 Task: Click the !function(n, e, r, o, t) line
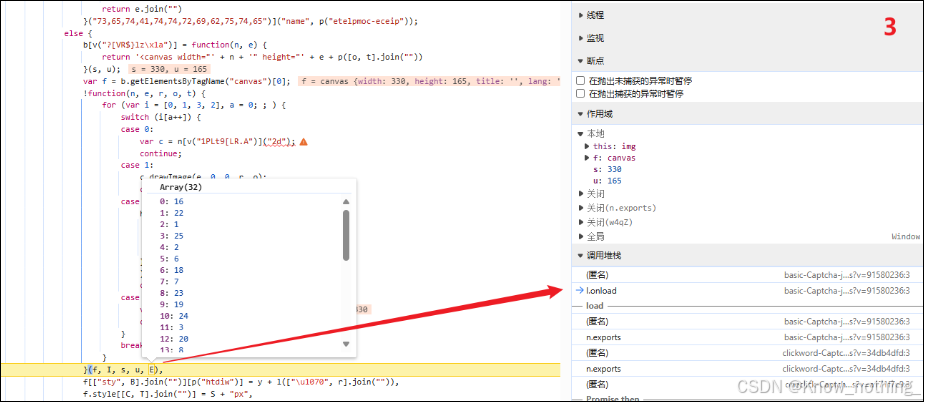coord(144,93)
